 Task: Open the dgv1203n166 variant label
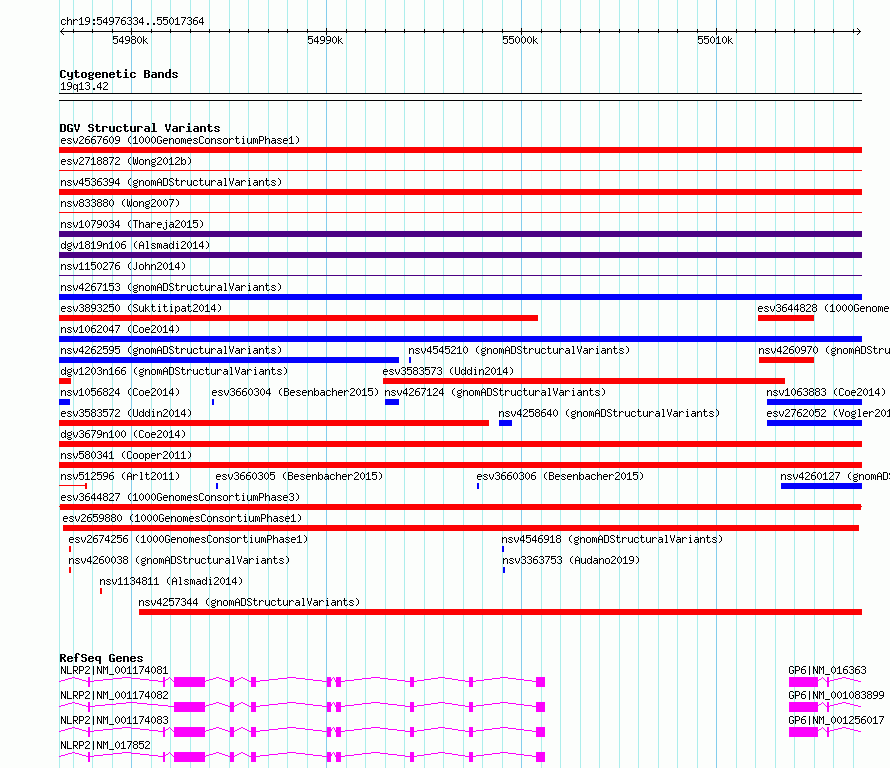click(174, 371)
